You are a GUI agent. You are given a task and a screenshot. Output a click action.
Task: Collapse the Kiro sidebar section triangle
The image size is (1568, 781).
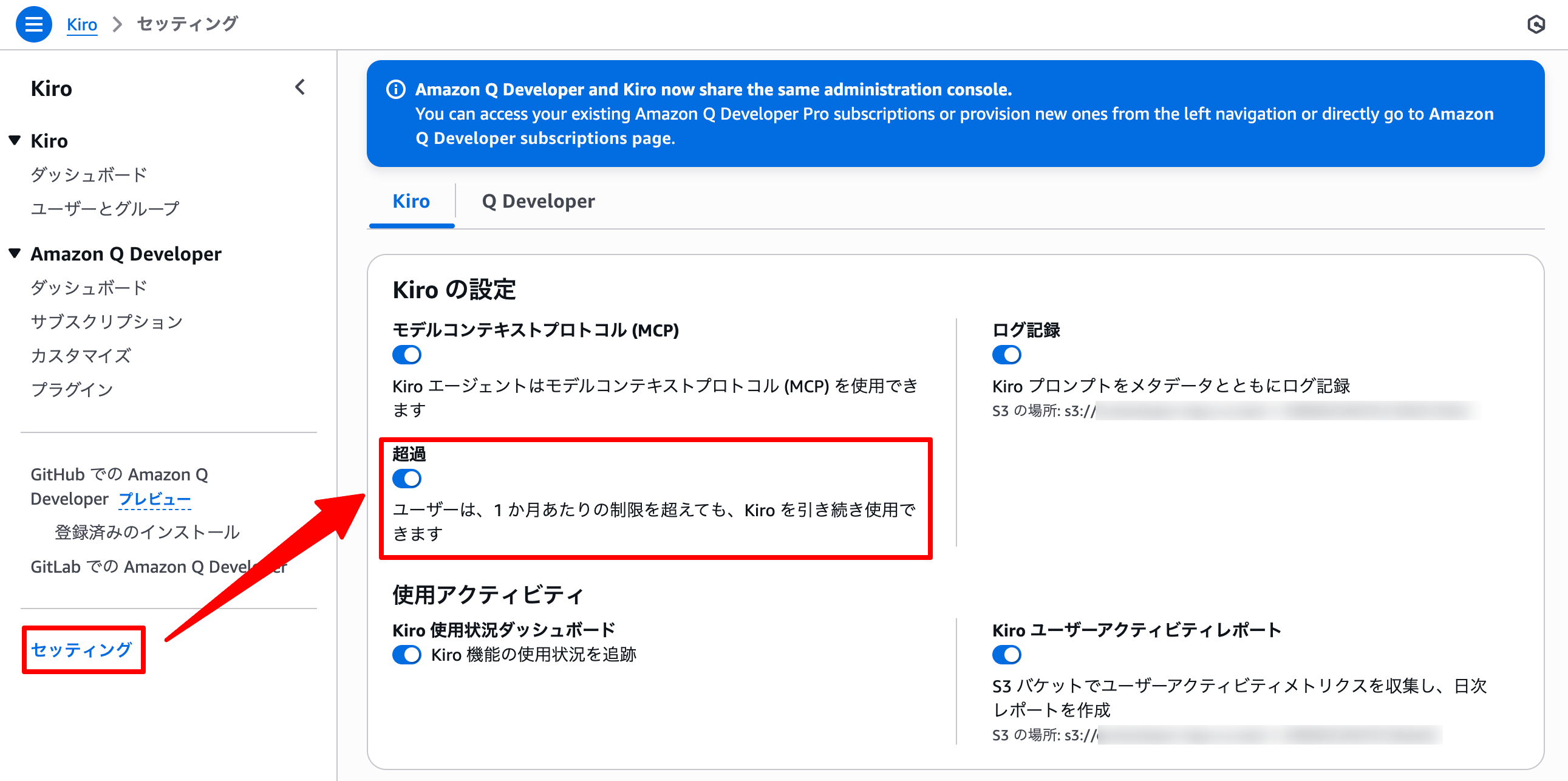click(13, 140)
